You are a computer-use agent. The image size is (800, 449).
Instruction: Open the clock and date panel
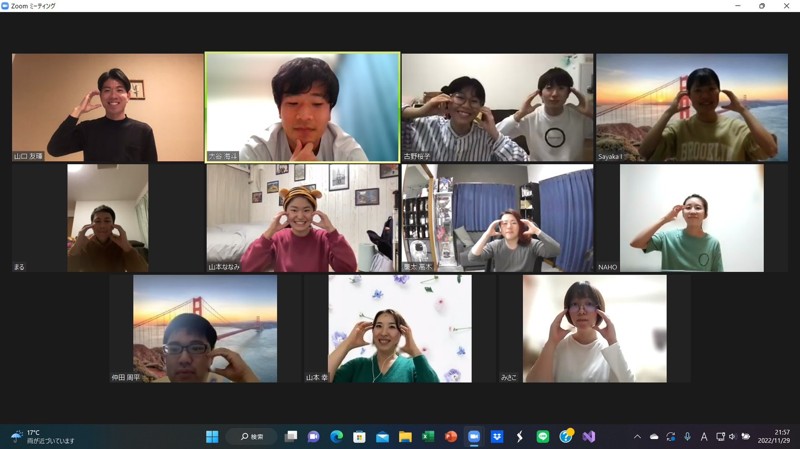[773, 437]
